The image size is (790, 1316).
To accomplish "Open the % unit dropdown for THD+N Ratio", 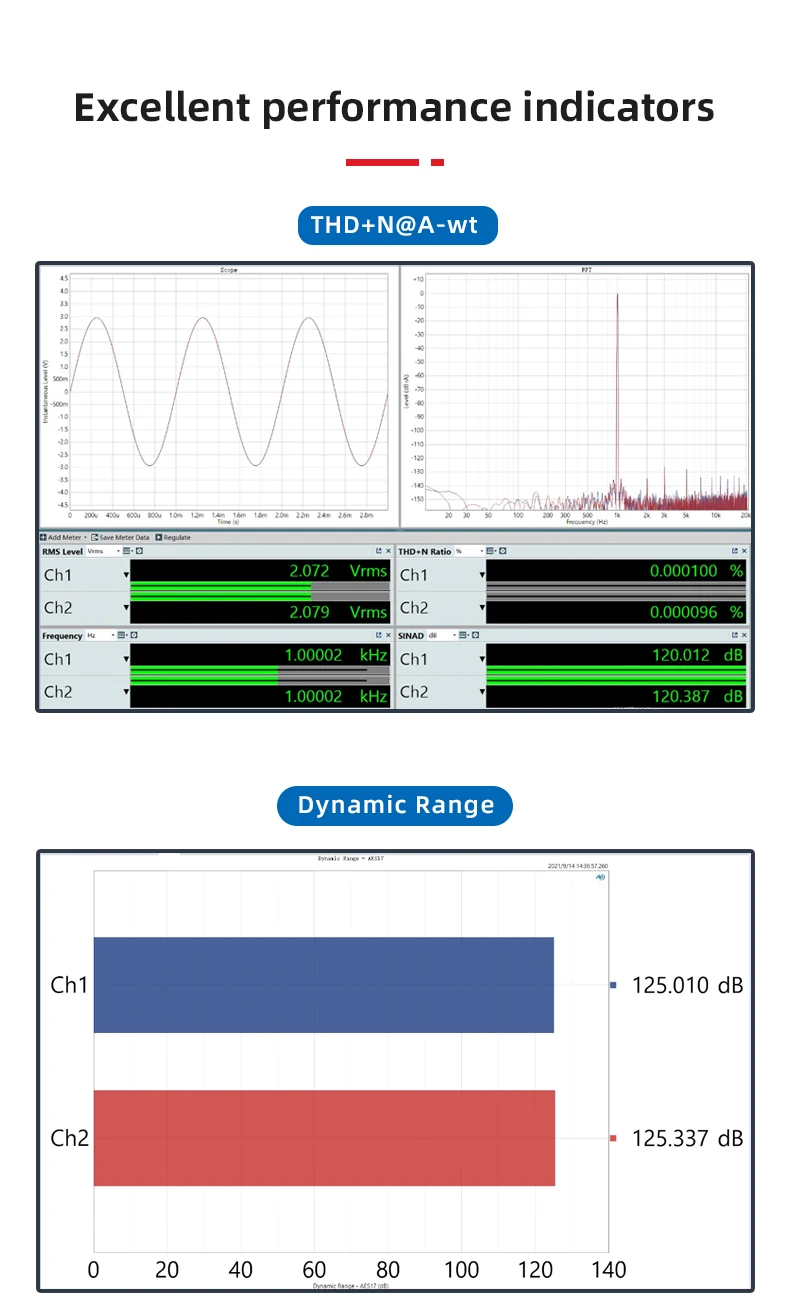I will [x=469, y=551].
